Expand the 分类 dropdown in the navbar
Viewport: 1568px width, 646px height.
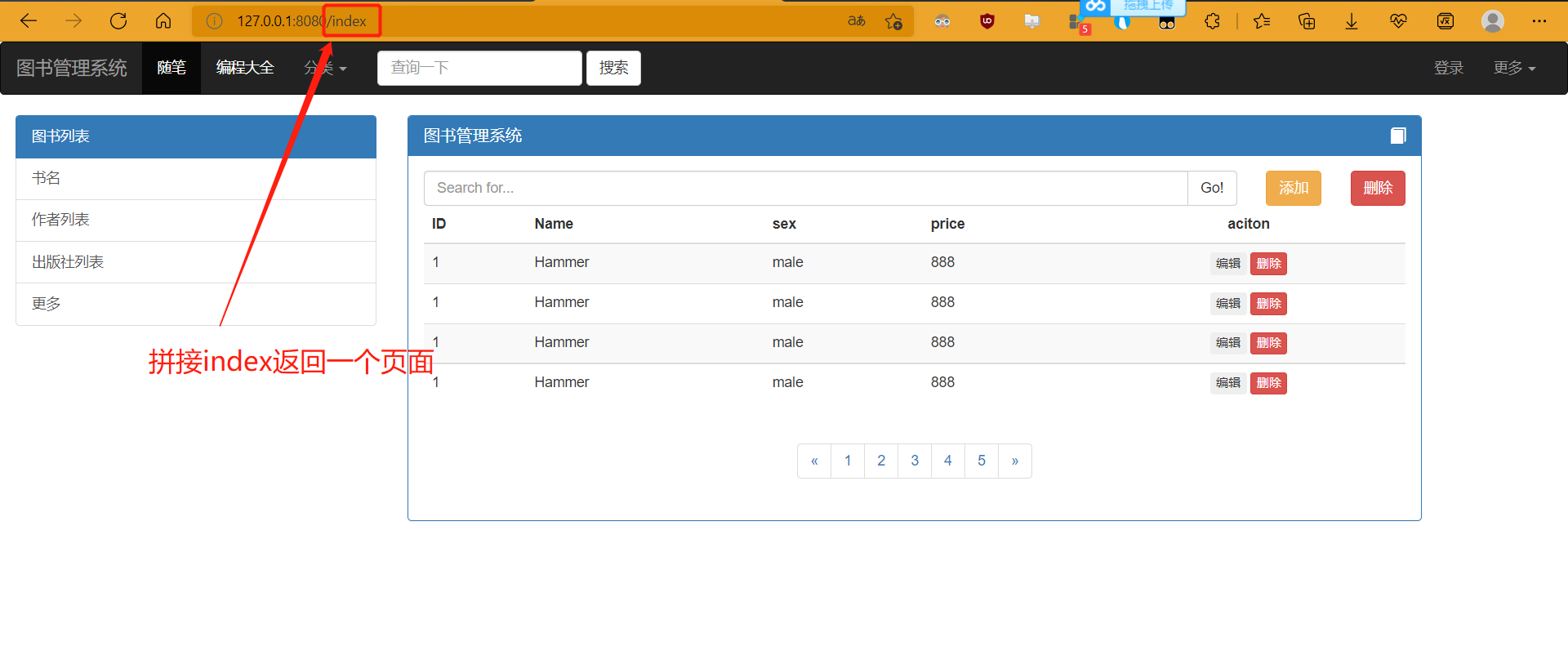tap(325, 68)
